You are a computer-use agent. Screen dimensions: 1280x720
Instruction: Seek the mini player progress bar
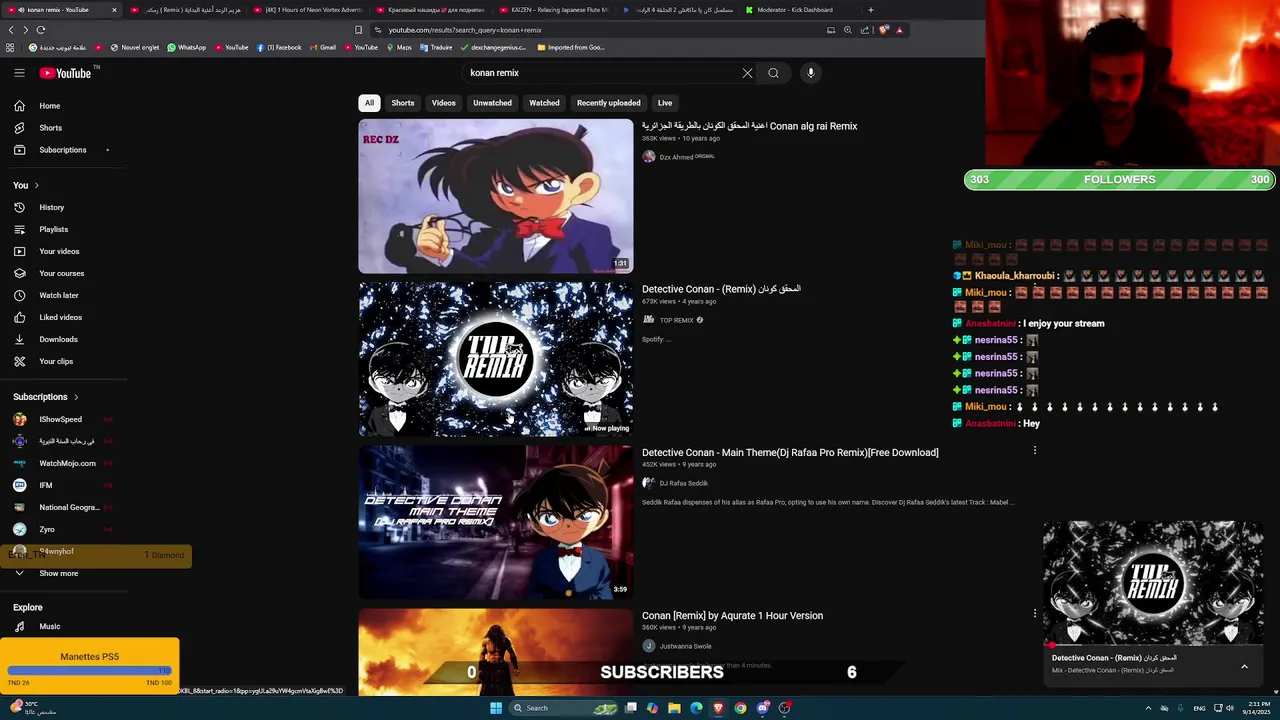click(1153, 645)
